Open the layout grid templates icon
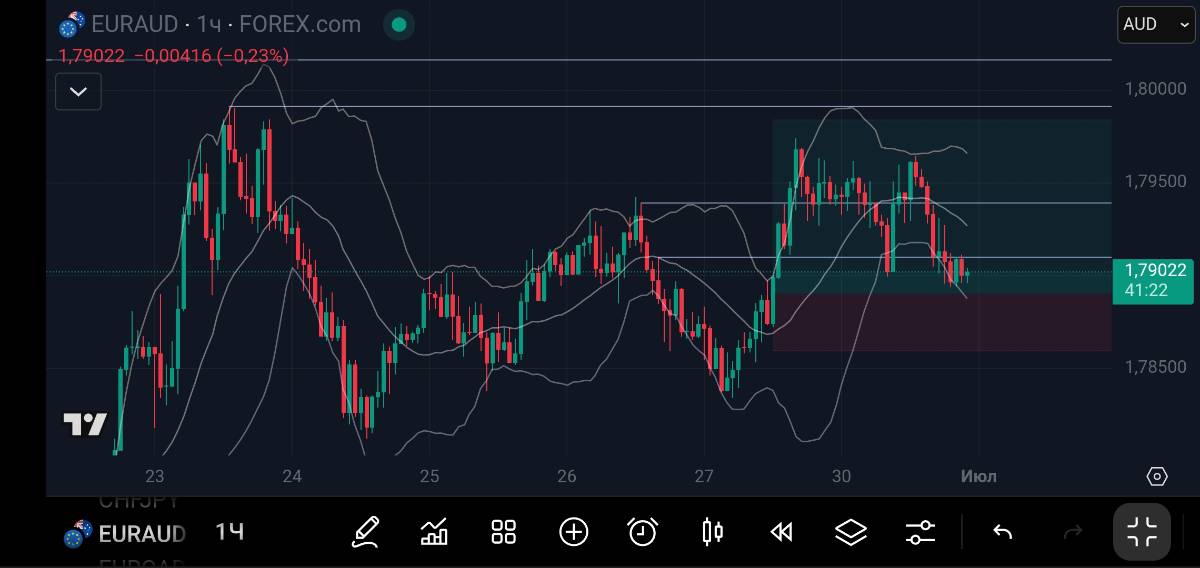1200x568 pixels. coord(503,531)
